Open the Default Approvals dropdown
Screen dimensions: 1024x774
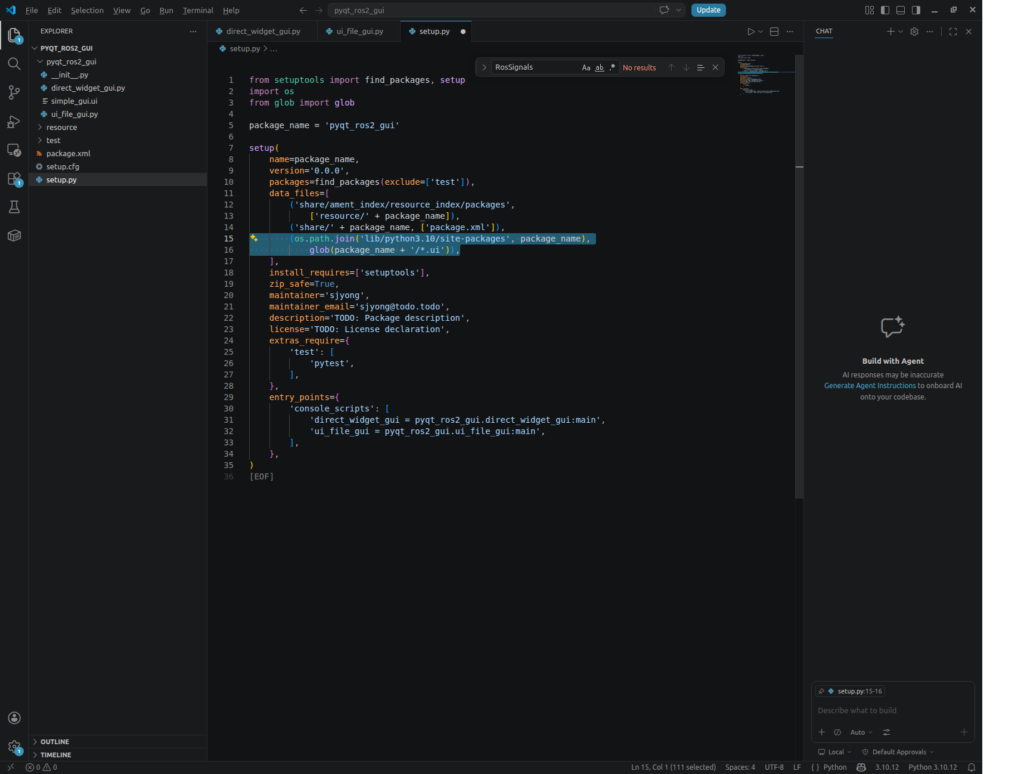coord(898,752)
